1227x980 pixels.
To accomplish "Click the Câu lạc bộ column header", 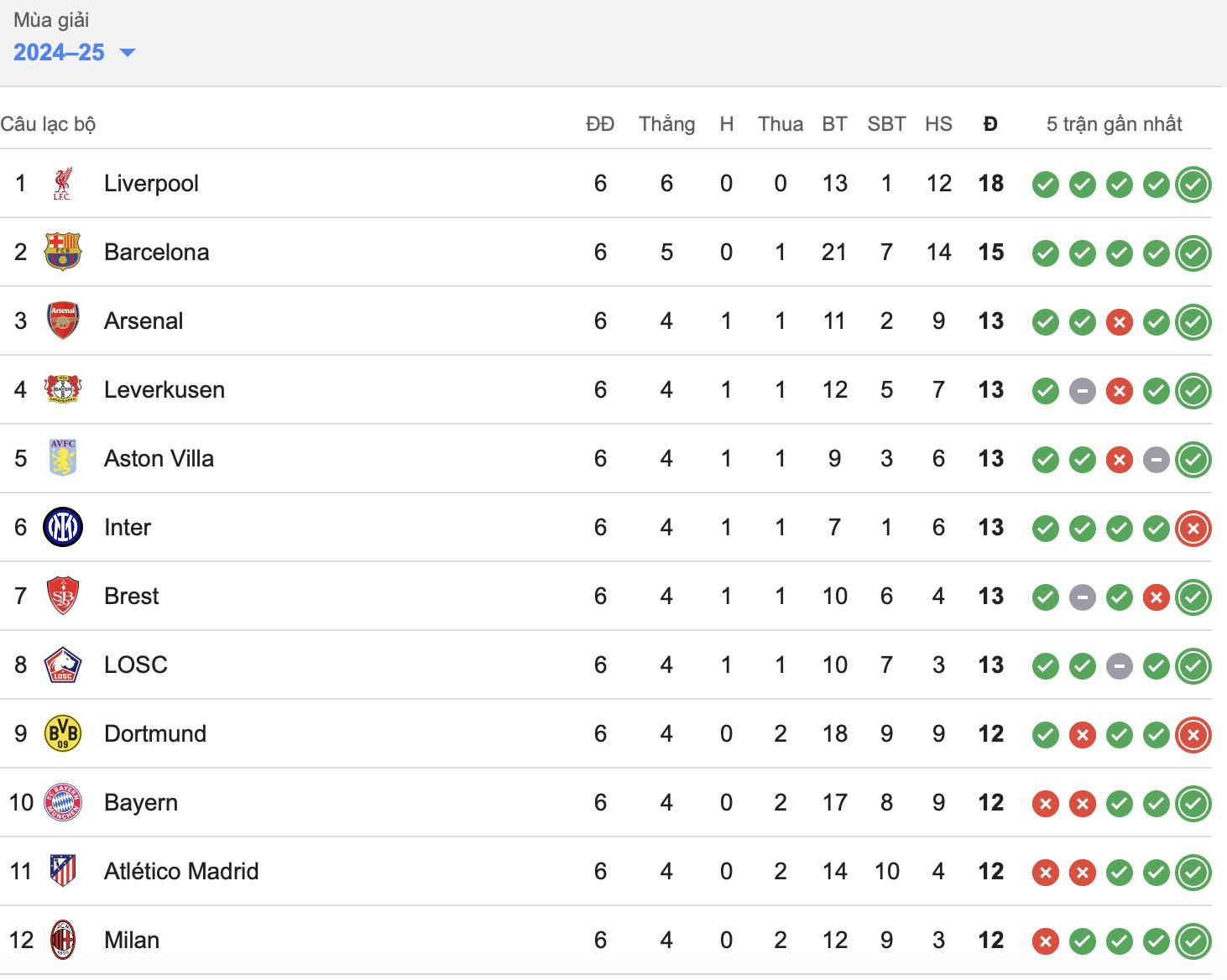I will [x=49, y=123].
